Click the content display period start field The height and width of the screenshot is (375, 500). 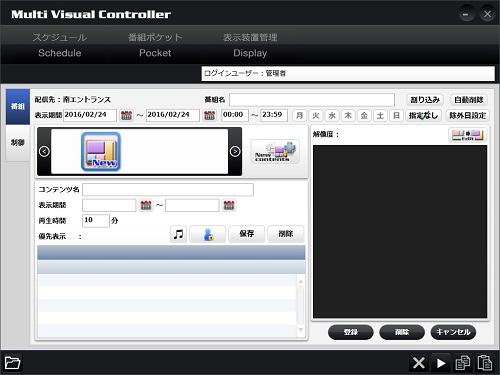[109, 205]
